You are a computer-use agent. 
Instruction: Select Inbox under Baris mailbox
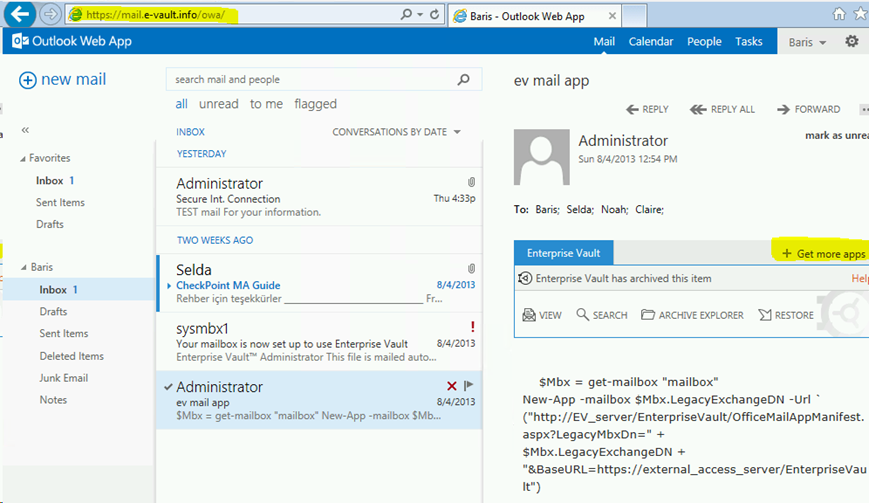79,290
